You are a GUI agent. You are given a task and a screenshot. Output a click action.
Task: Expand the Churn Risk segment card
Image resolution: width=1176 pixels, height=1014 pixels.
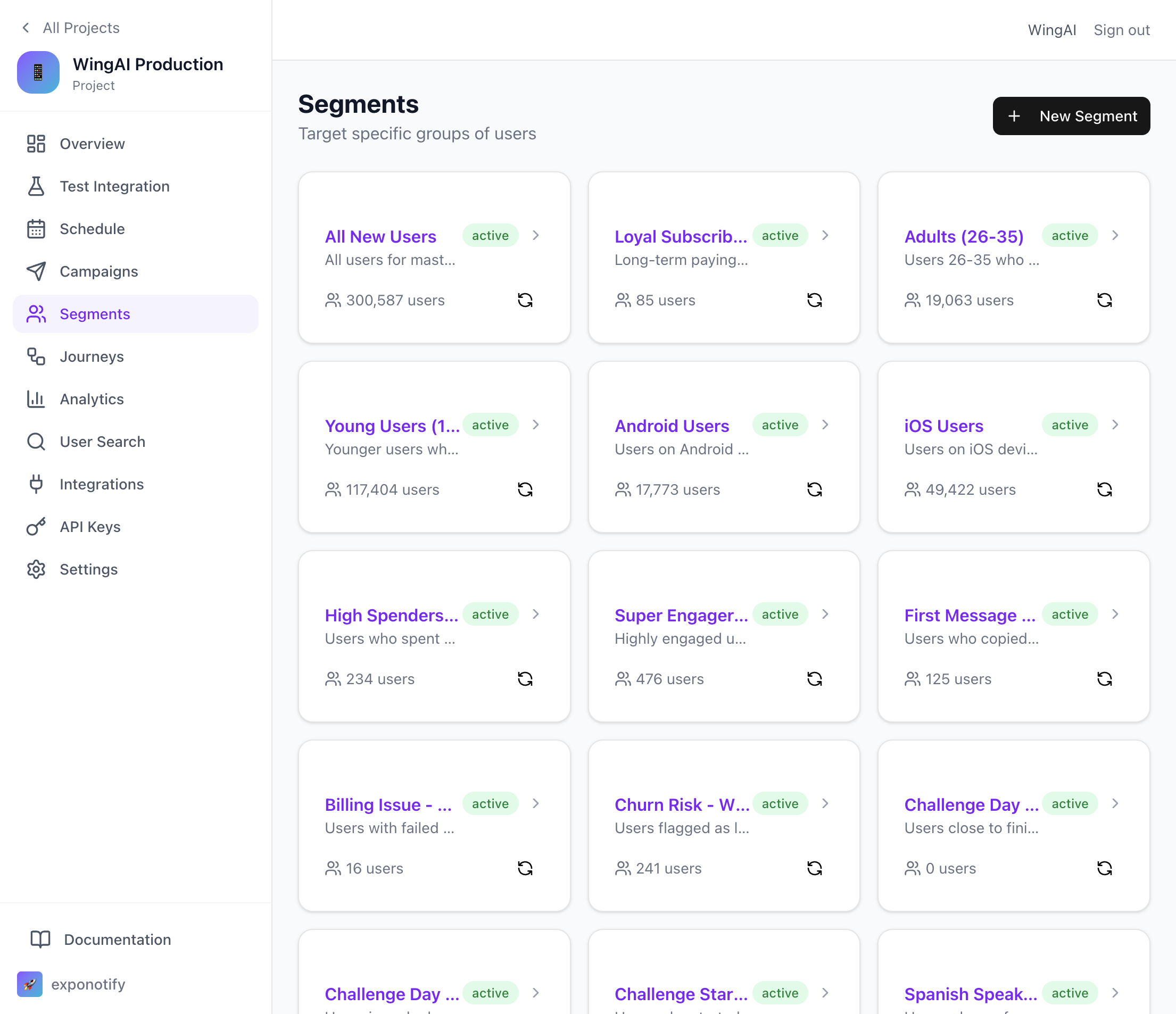coord(826,803)
